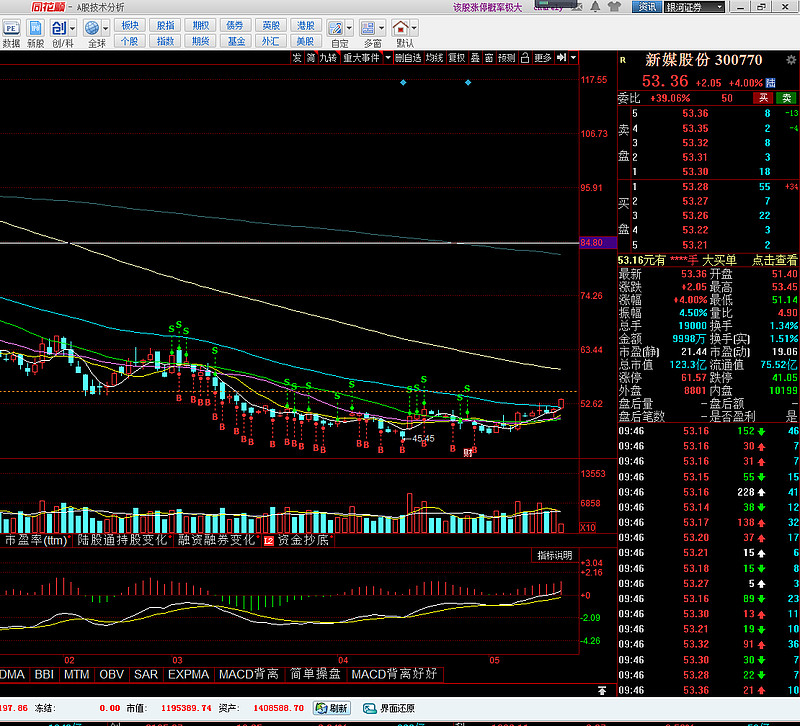The height and width of the screenshot is (726, 800).
Task: Toggle 预测 forecast display
Action: click(507, 58)
